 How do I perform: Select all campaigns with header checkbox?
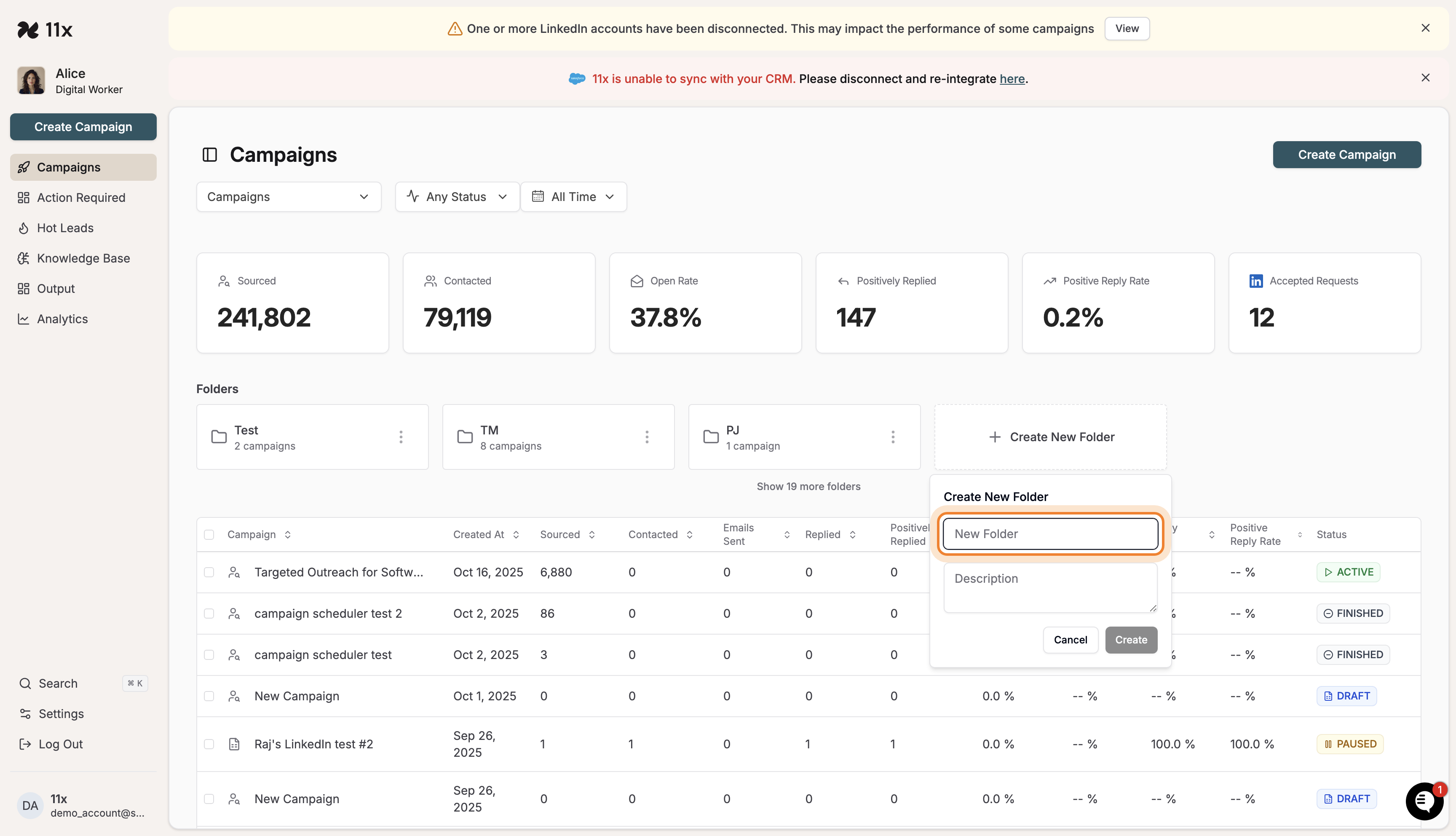209,535
